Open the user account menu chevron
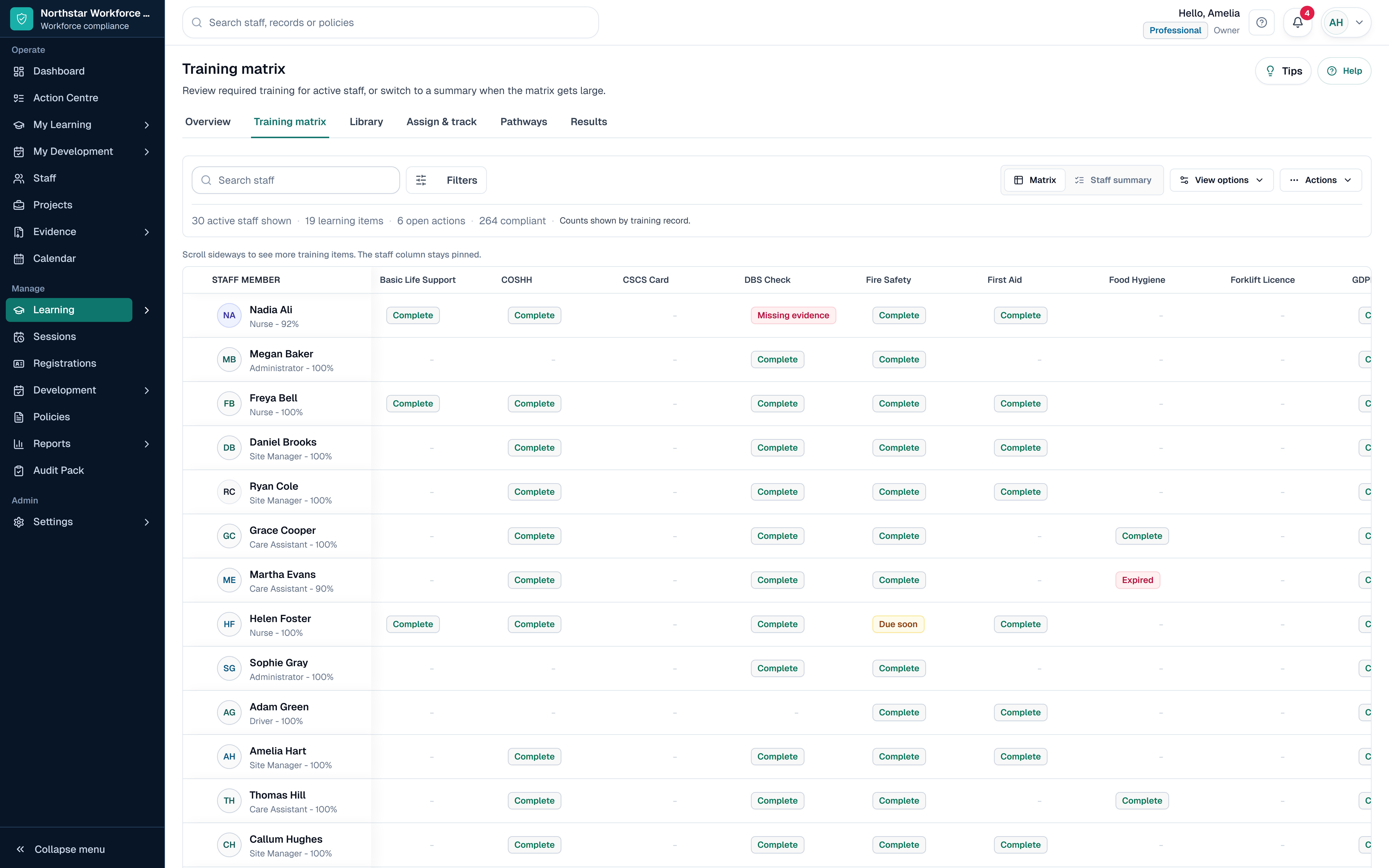This screenshot has height=868, width=1389. coord(1359,22)
